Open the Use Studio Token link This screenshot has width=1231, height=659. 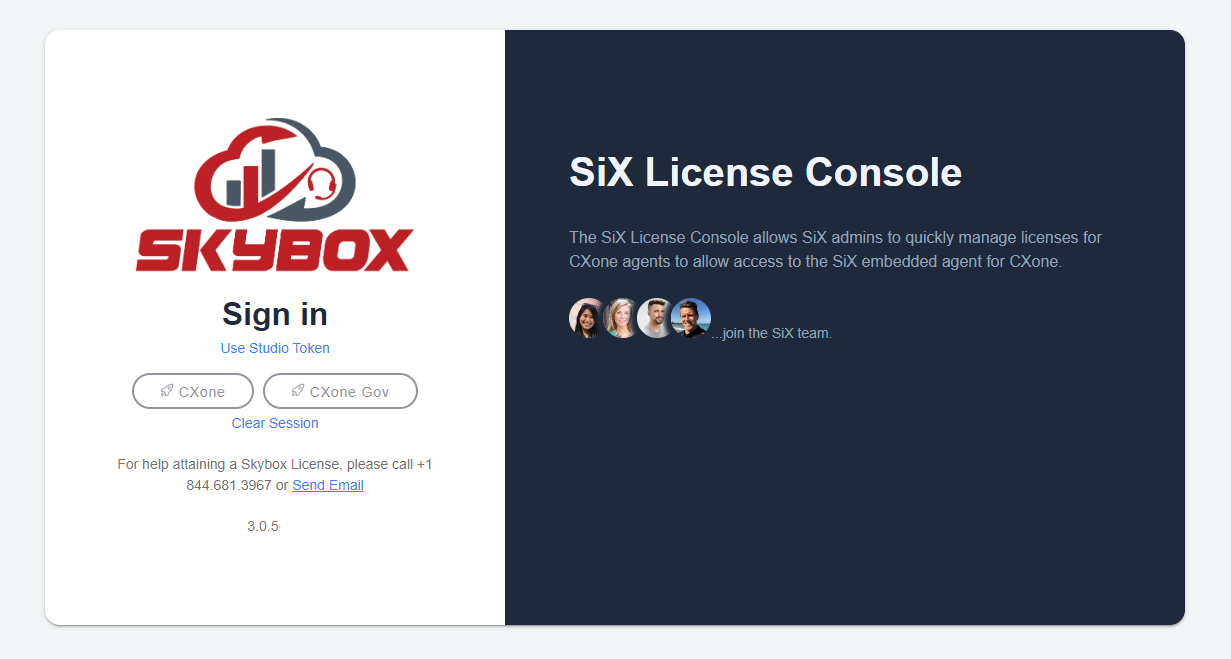[x=275, y=348]
